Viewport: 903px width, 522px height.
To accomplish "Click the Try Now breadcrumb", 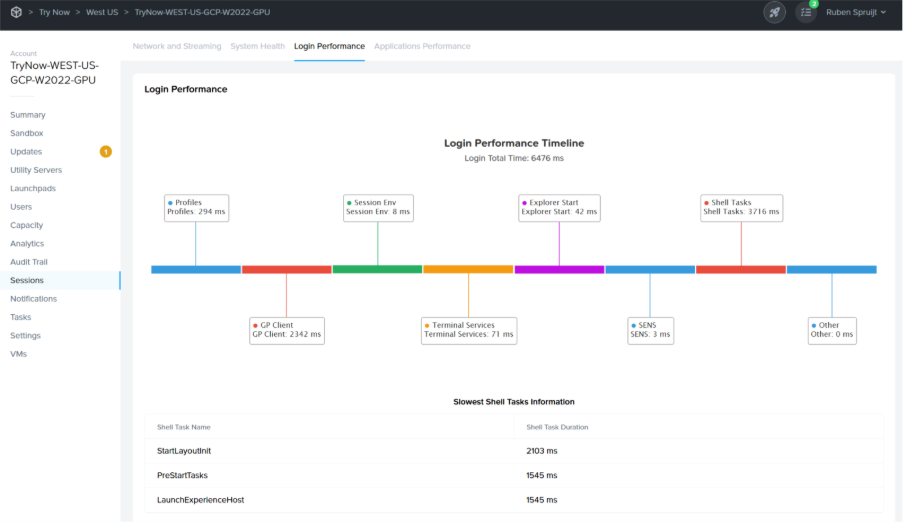I will [x=54, y=12].
